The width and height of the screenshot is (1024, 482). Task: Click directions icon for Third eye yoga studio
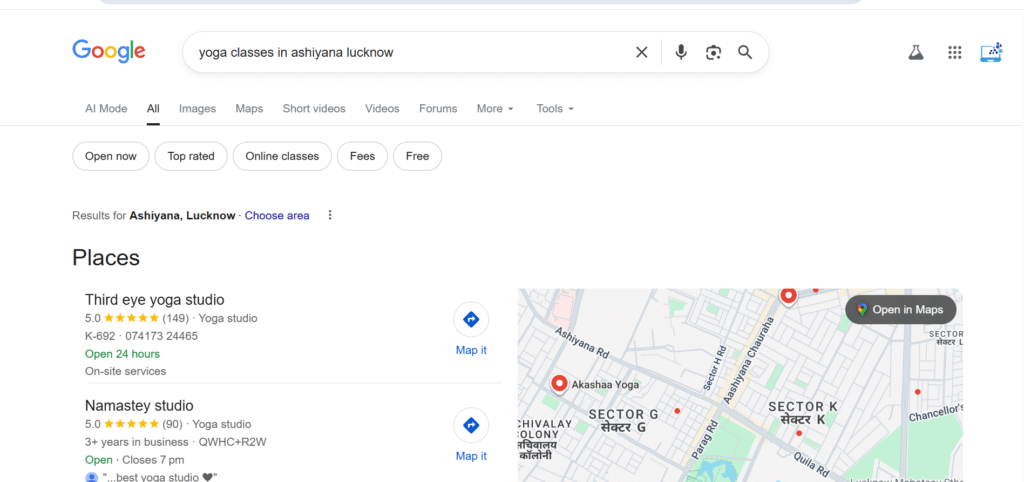pos(471,320)
